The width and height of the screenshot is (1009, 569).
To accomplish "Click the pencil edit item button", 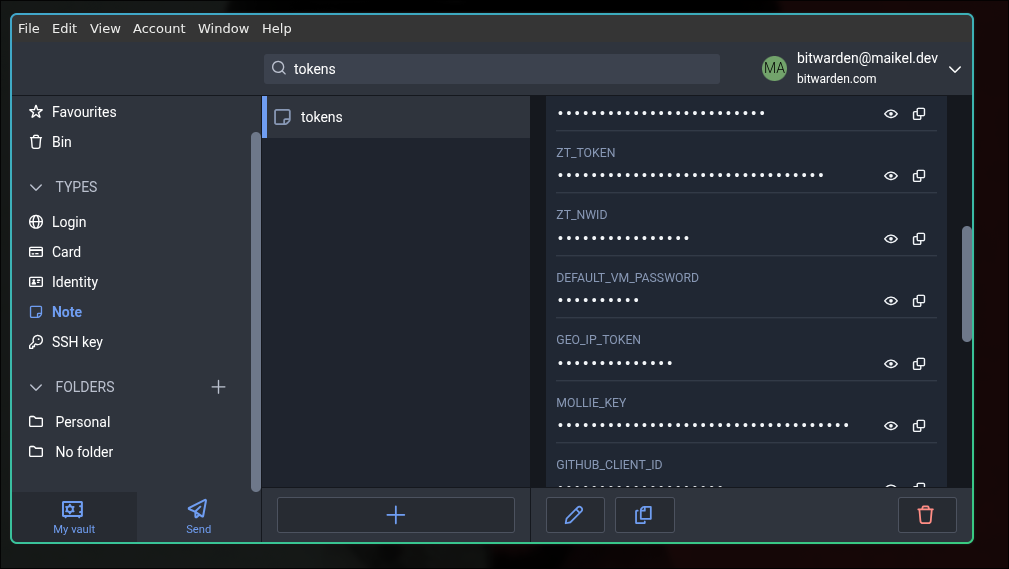I will click(x=574, y=515).
